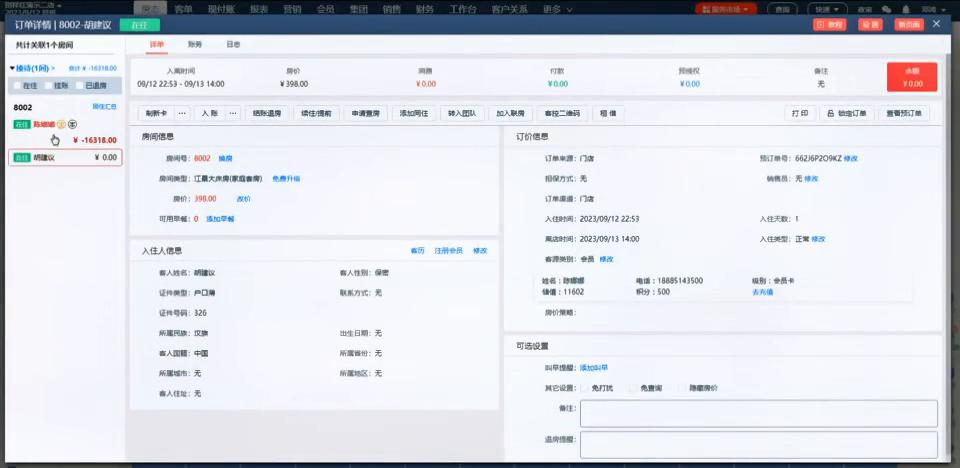Click the bell notification icon in top bar
The image size is (960, 468).
tap(906, 10)
